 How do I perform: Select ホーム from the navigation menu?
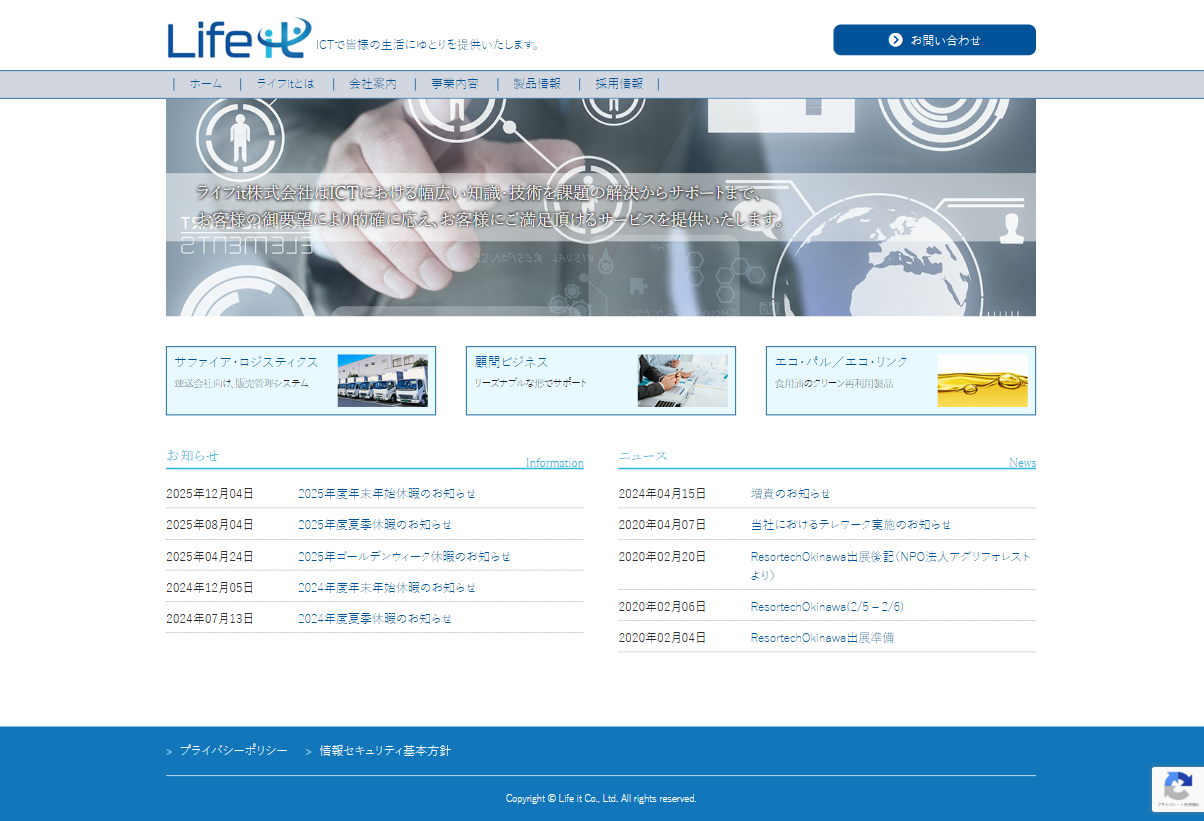pyautogui.click(x=204, y=84)
